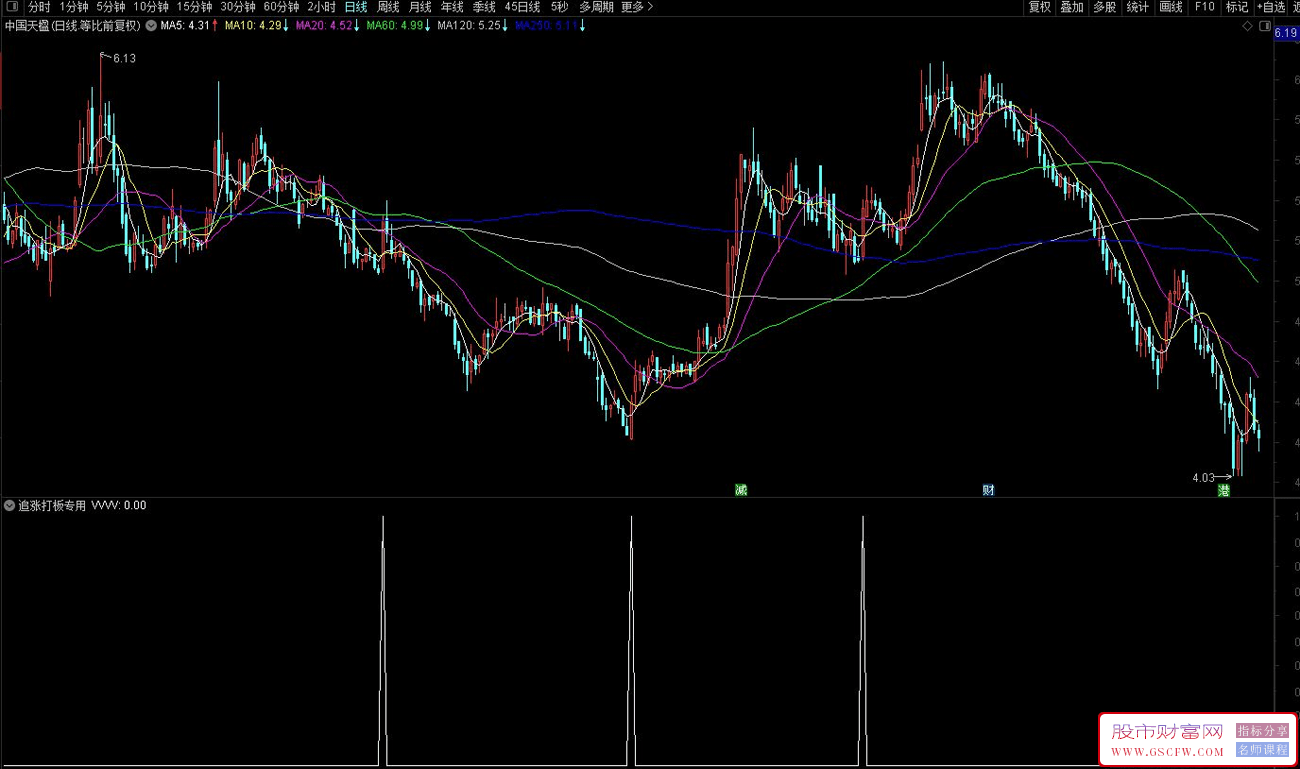The height and width of the screenshot is (769, 1300).
Task: Click the MA250 blue indicator label
Action: tap(546, 26)
